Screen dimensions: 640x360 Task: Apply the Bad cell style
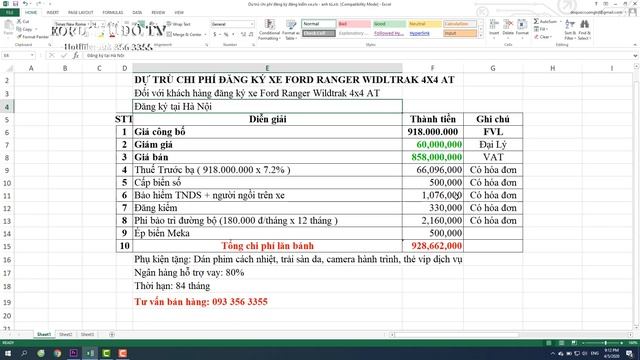click(x=354, y=24)
